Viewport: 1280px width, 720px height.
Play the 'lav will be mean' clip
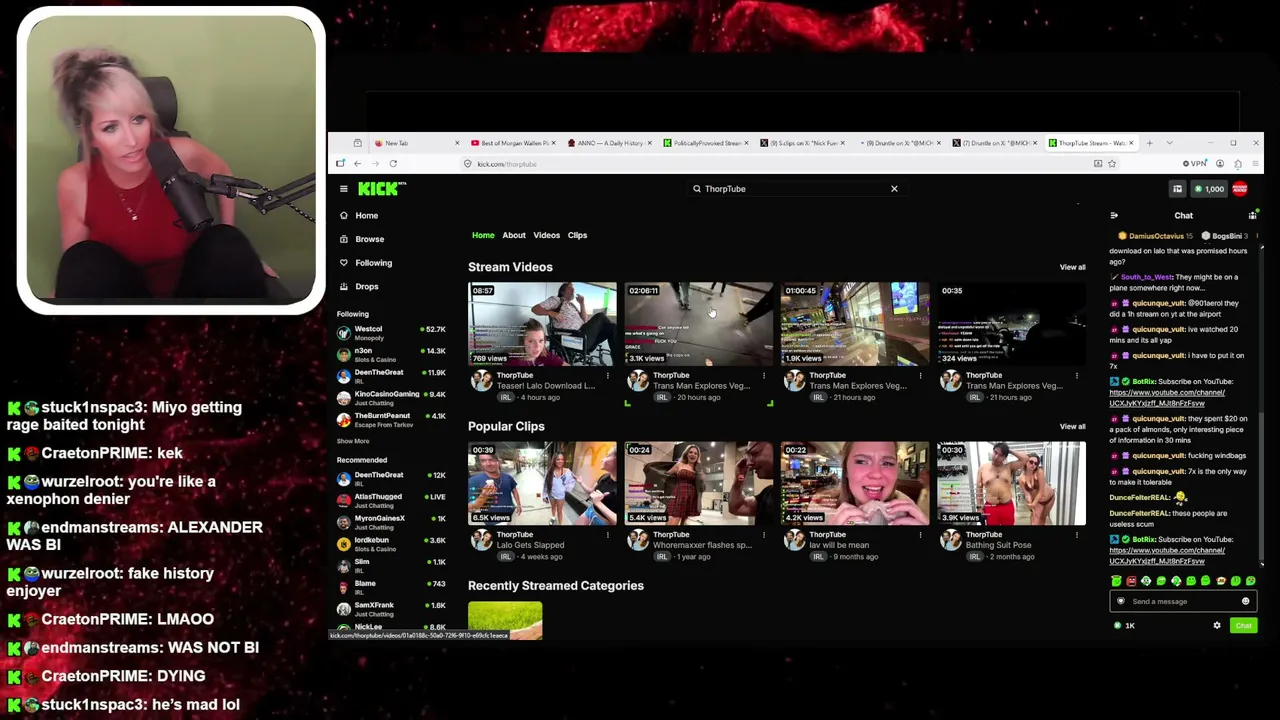pos(855,484)
